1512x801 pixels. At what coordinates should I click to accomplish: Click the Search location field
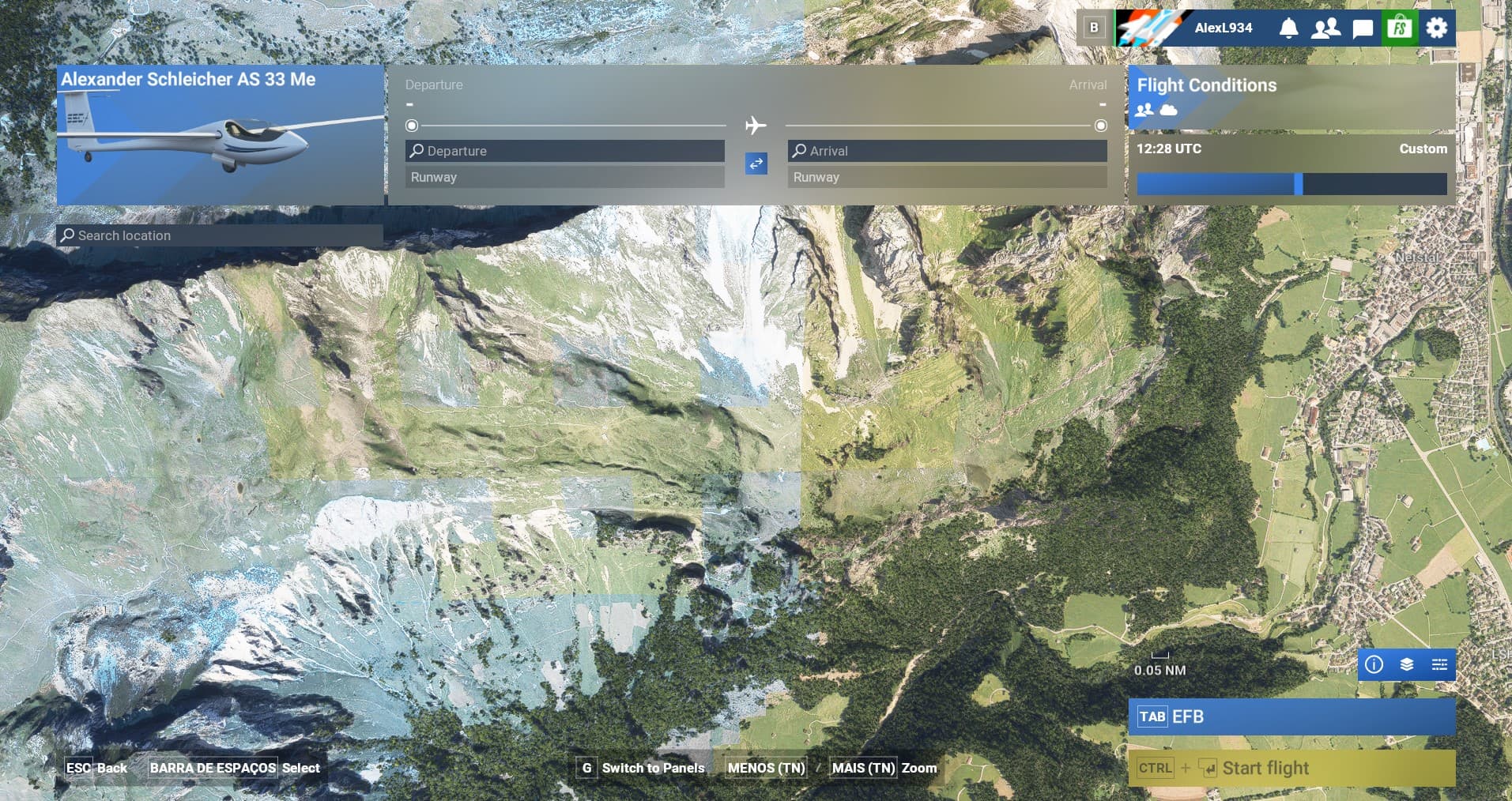220,235
